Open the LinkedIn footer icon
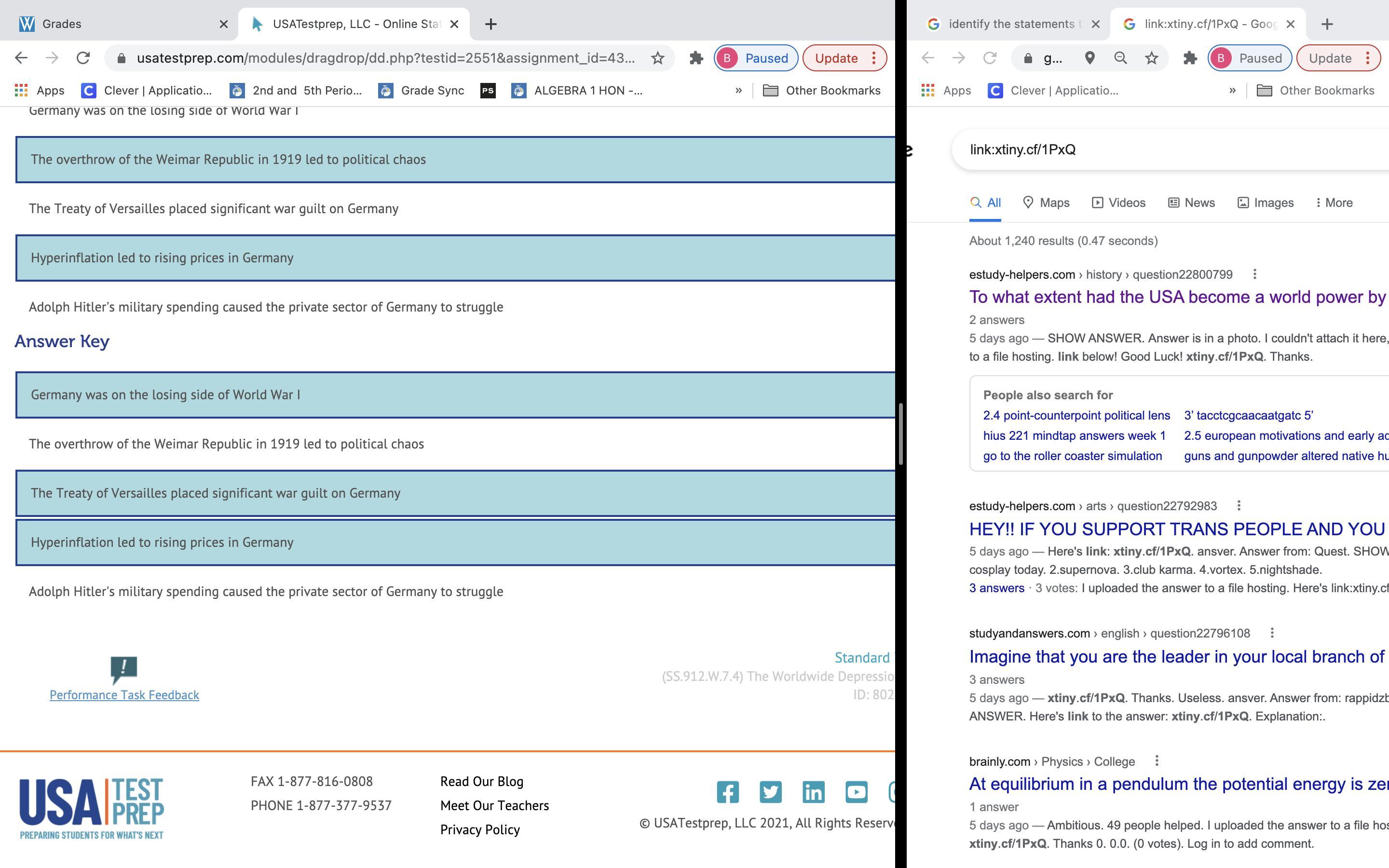The width and height of the screenshot is (1389, 868). pos(813,792)
